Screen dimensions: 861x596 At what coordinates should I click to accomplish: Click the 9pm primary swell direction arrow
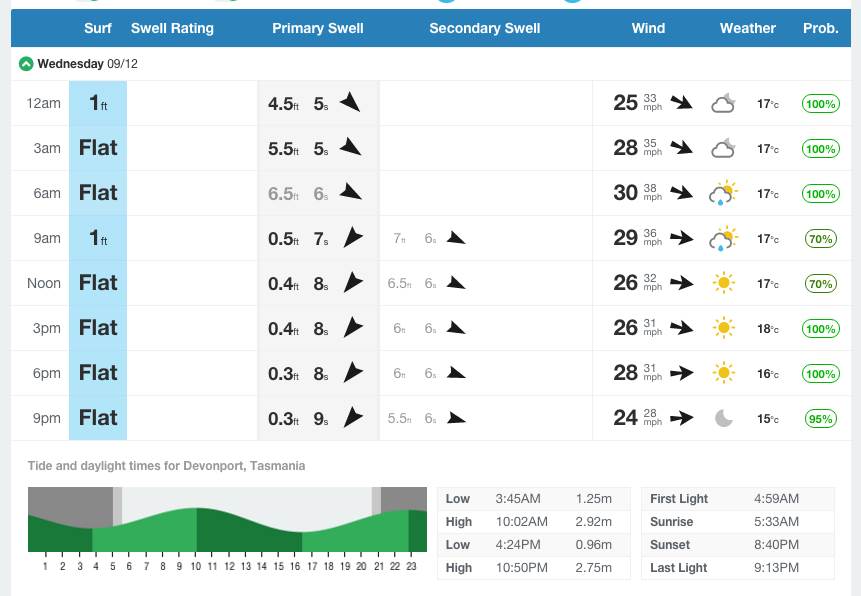point(352,418)
